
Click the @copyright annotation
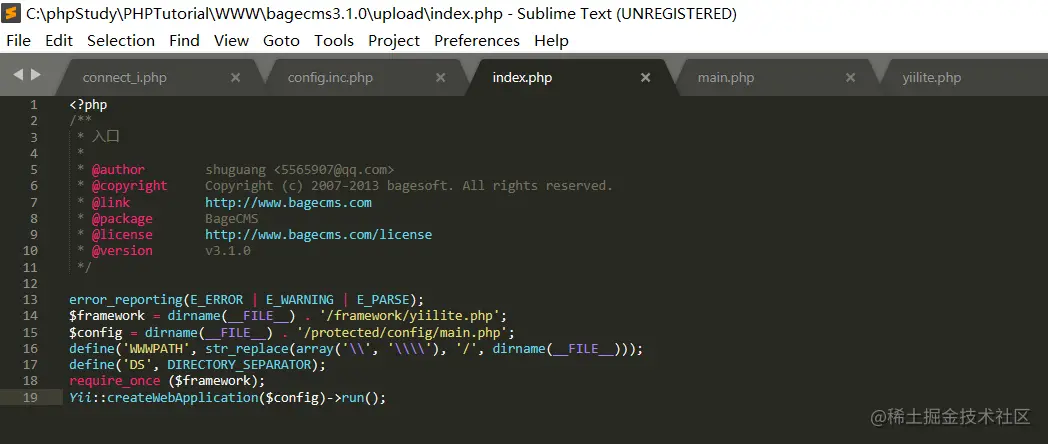(x=130, y=186)
